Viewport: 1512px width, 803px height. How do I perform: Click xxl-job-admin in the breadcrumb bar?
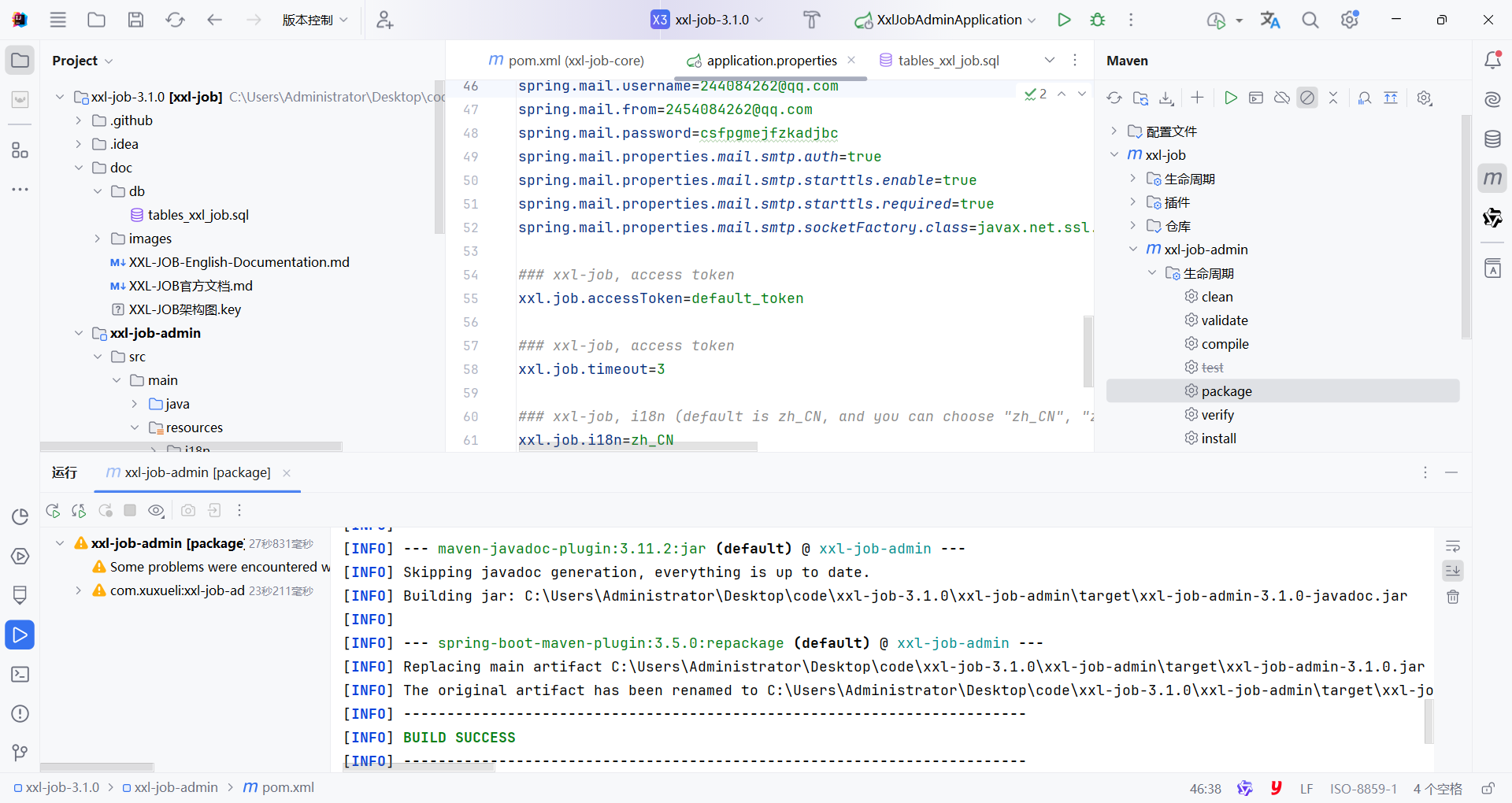(x=176, y=787)
